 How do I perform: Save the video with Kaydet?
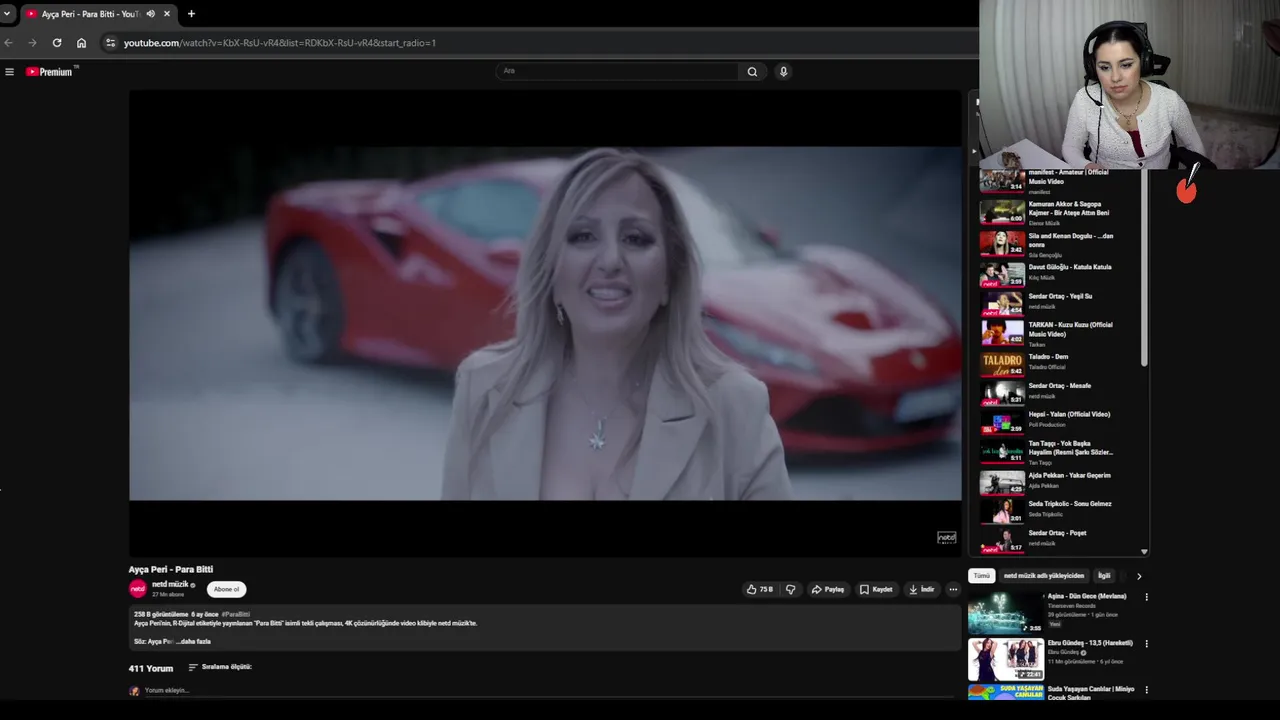[x=876, y=589]
